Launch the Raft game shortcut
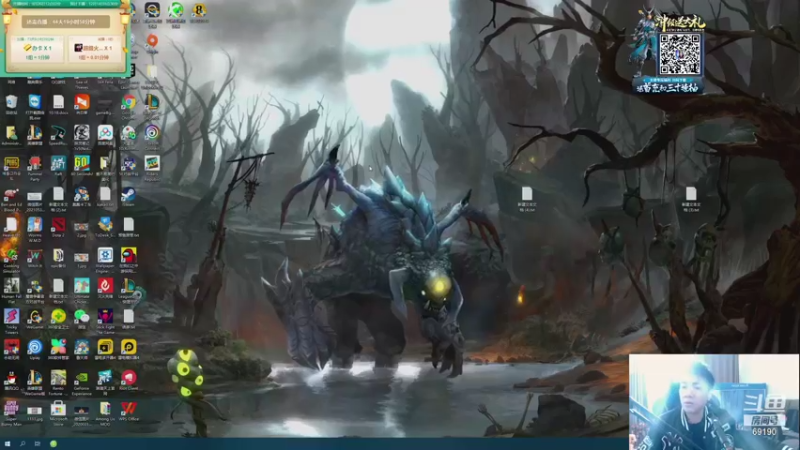This screenshot has width=800, height=450. pyautogui.click(x=58, y=163)
